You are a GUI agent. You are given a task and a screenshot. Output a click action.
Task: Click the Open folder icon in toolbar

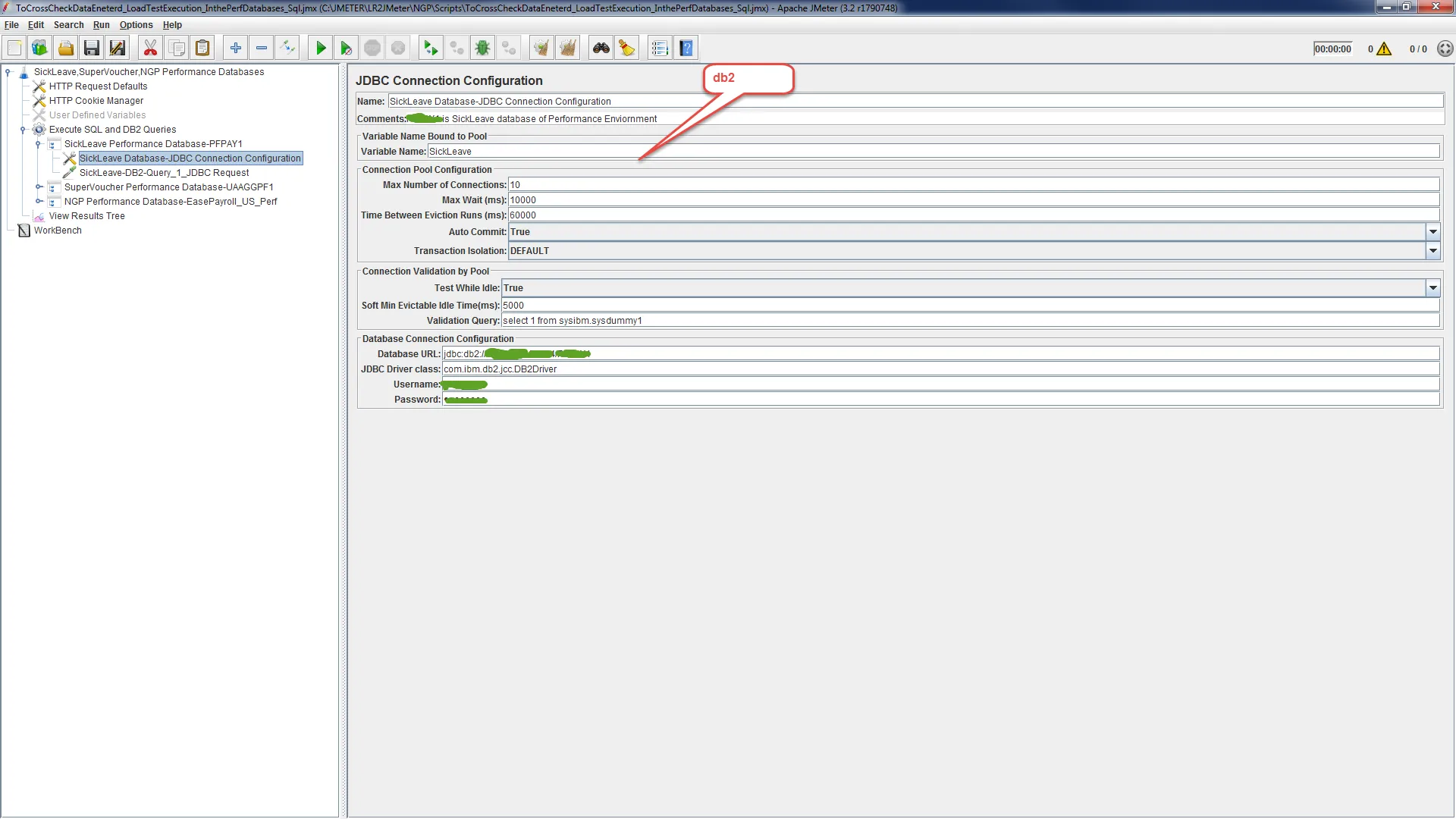tap(66, 49)
